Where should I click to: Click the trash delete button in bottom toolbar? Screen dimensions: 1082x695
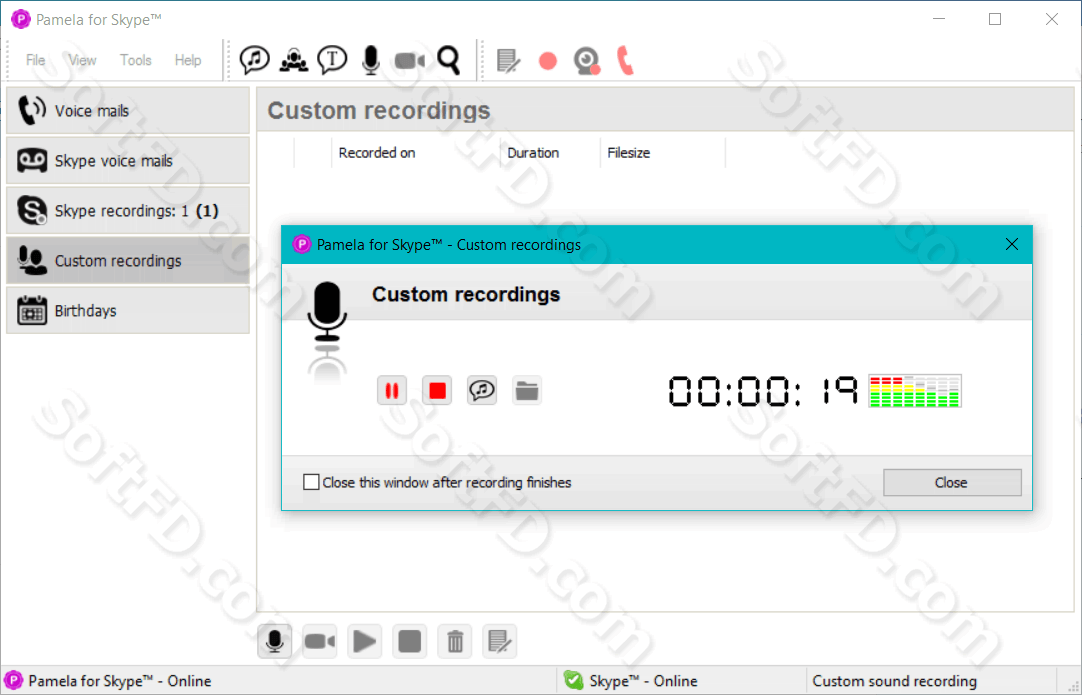coord(455,642)
